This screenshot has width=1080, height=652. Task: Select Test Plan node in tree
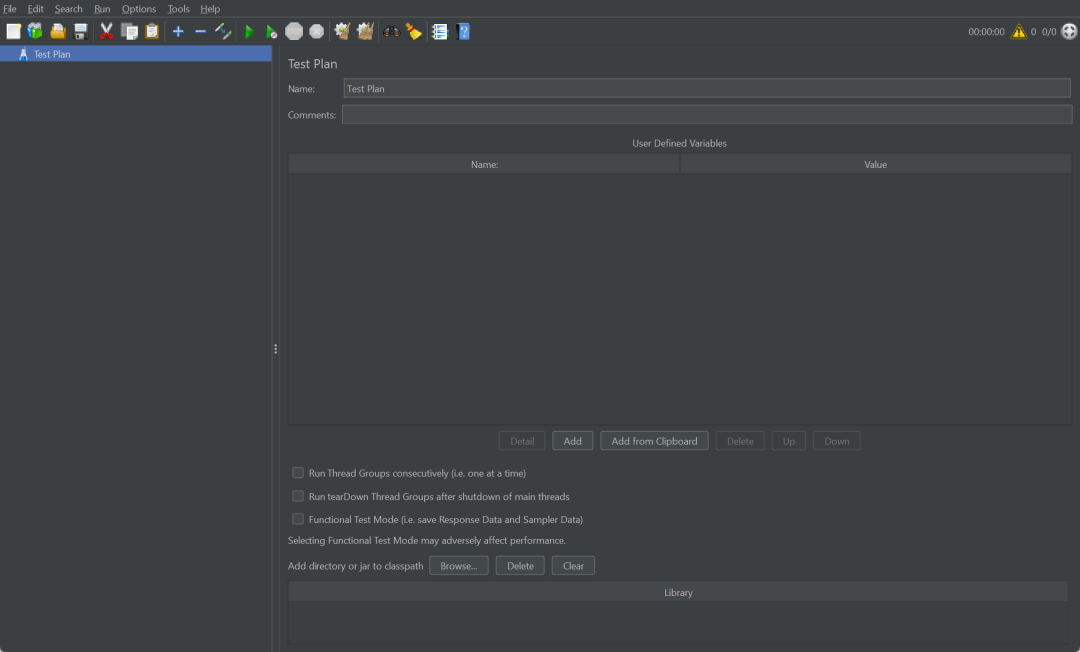(136, 54)
